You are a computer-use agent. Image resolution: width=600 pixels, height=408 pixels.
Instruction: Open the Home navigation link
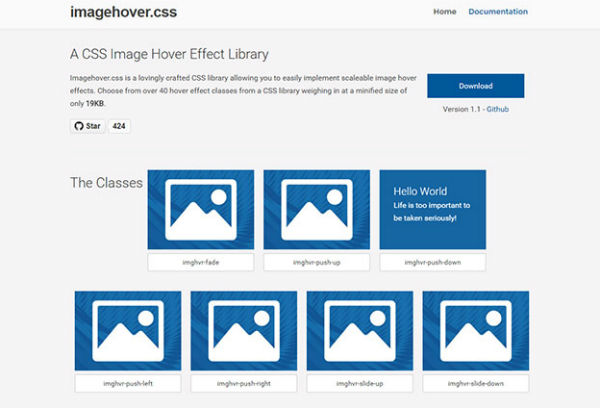[x=444, y=11]
